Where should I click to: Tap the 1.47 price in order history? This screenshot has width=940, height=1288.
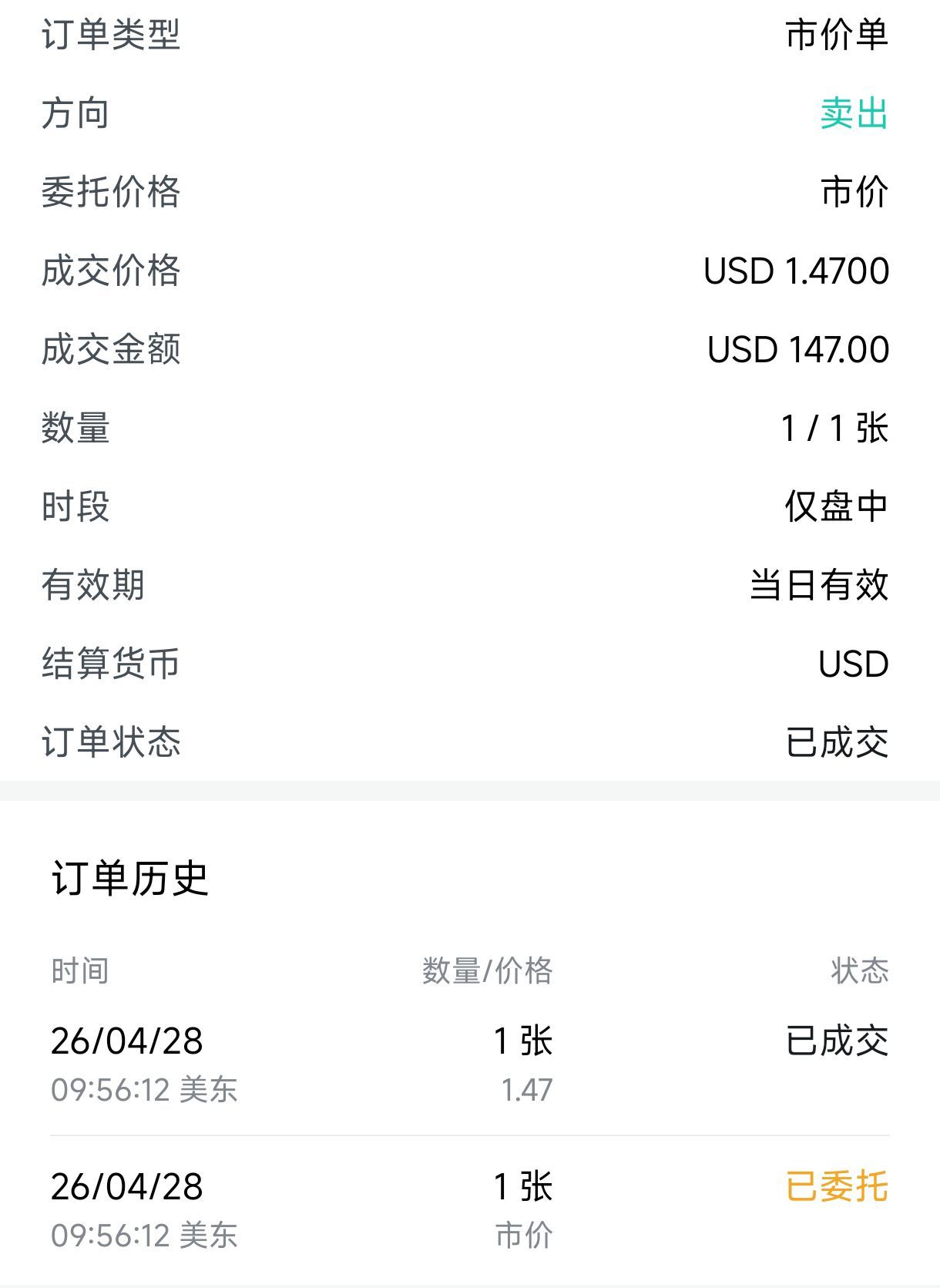(x=527, y=1090)
